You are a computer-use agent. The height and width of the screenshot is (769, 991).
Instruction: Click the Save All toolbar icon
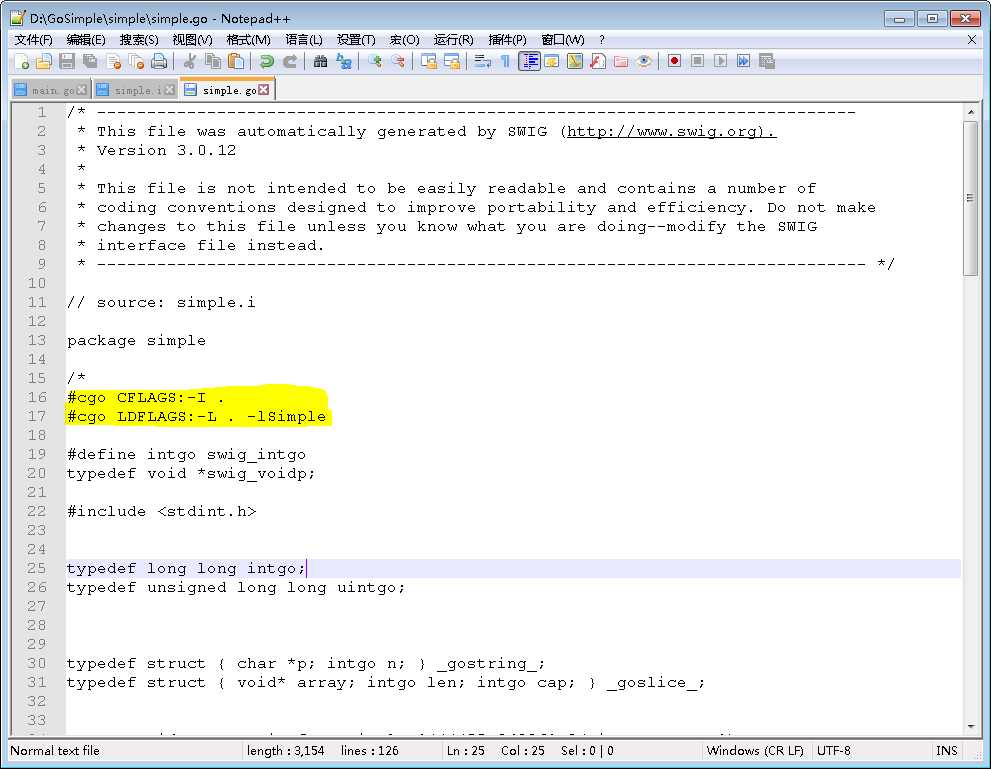(x=90, y=61)
